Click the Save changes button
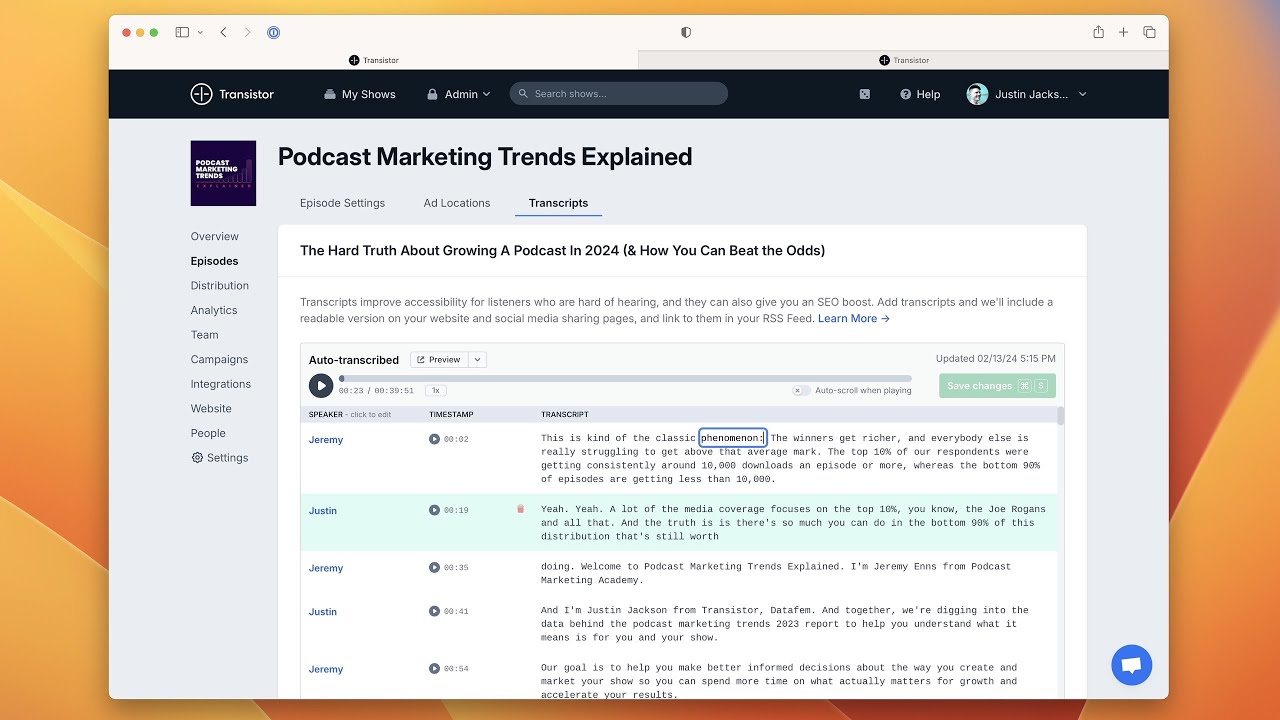 coord(997,386)
